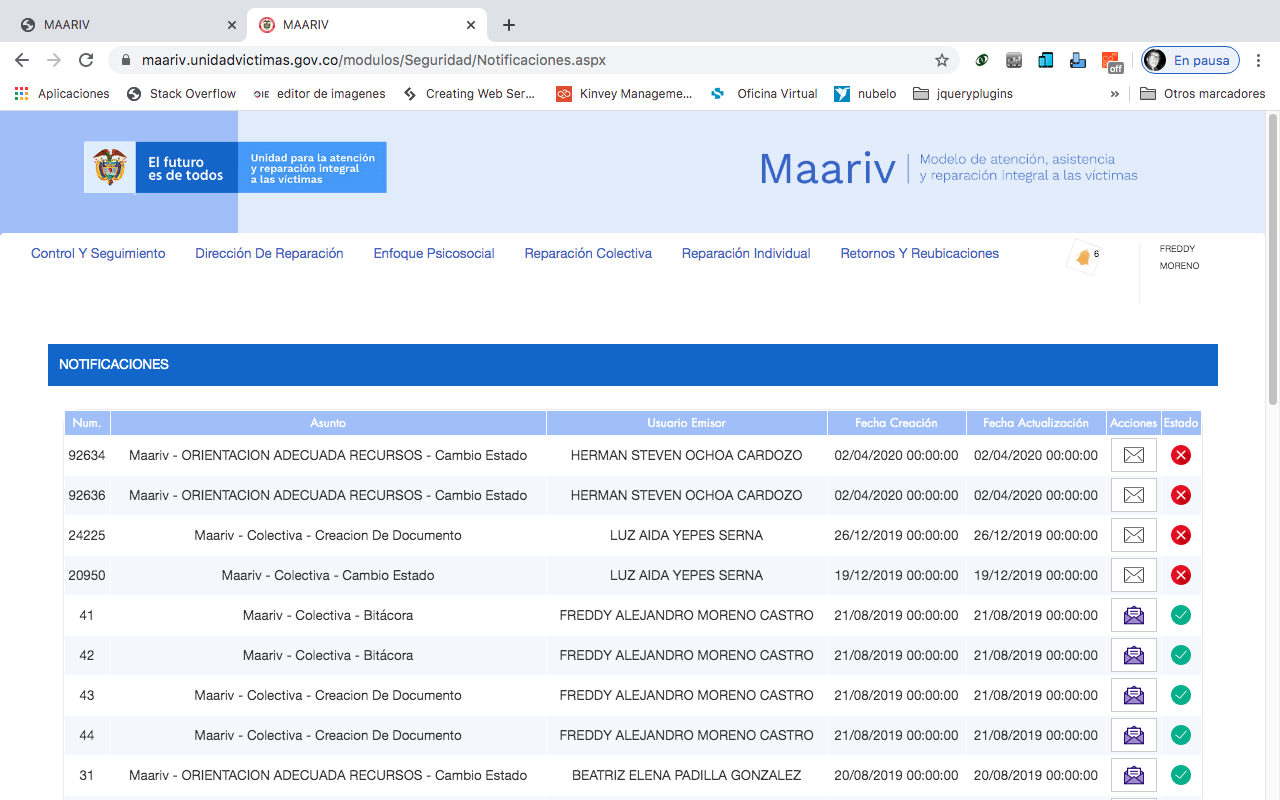Click the Colombia coat of arms logo
1280x800 pixels.
pos(110,167)
